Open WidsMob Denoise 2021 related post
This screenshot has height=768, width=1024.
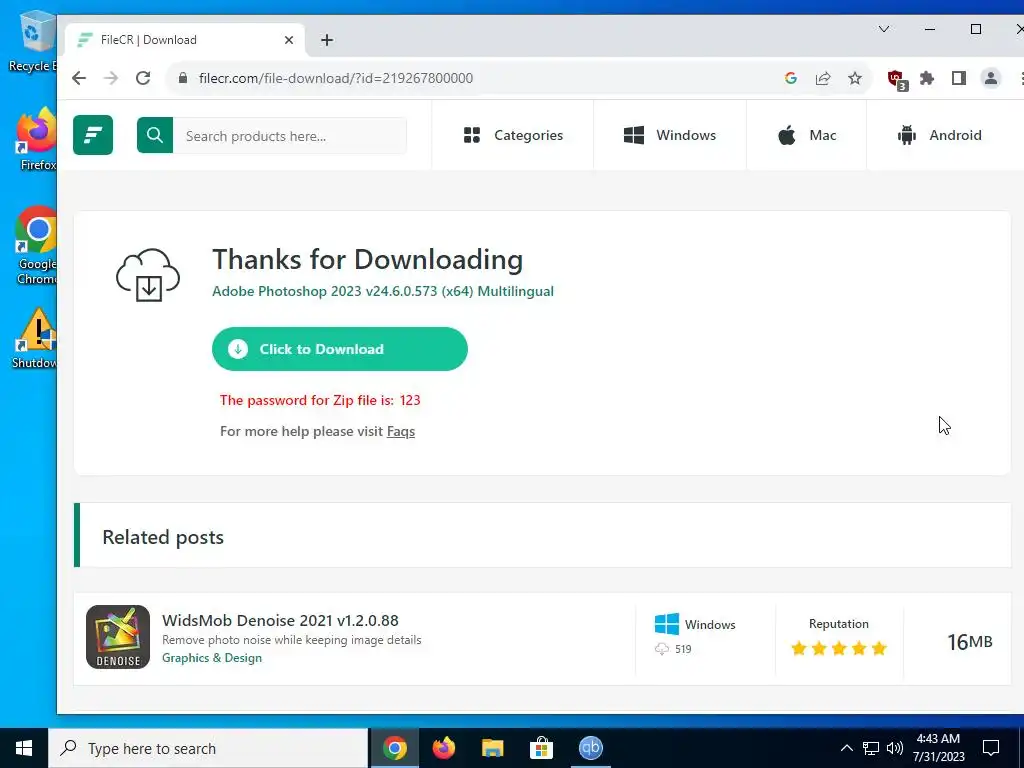click(280, 620)
